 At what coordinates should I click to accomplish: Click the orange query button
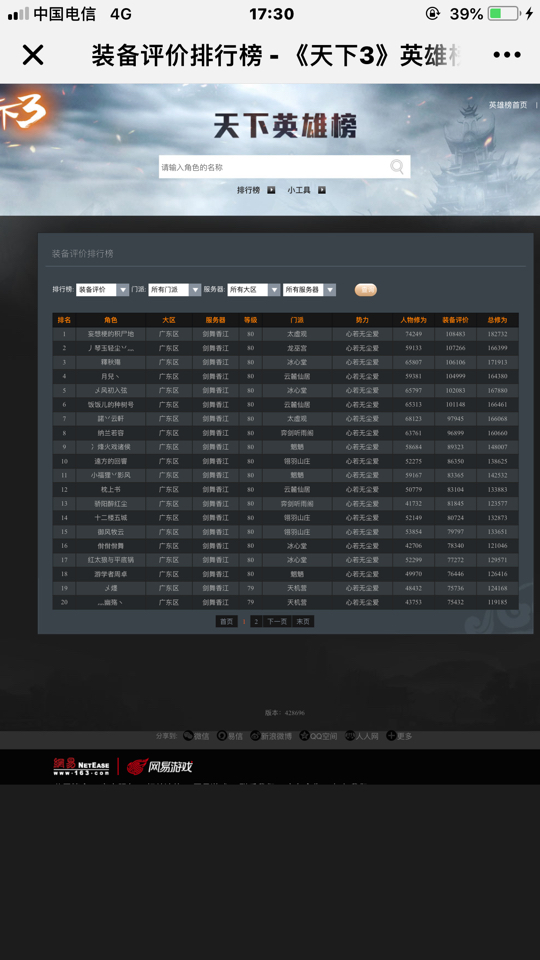coord(366,290)
